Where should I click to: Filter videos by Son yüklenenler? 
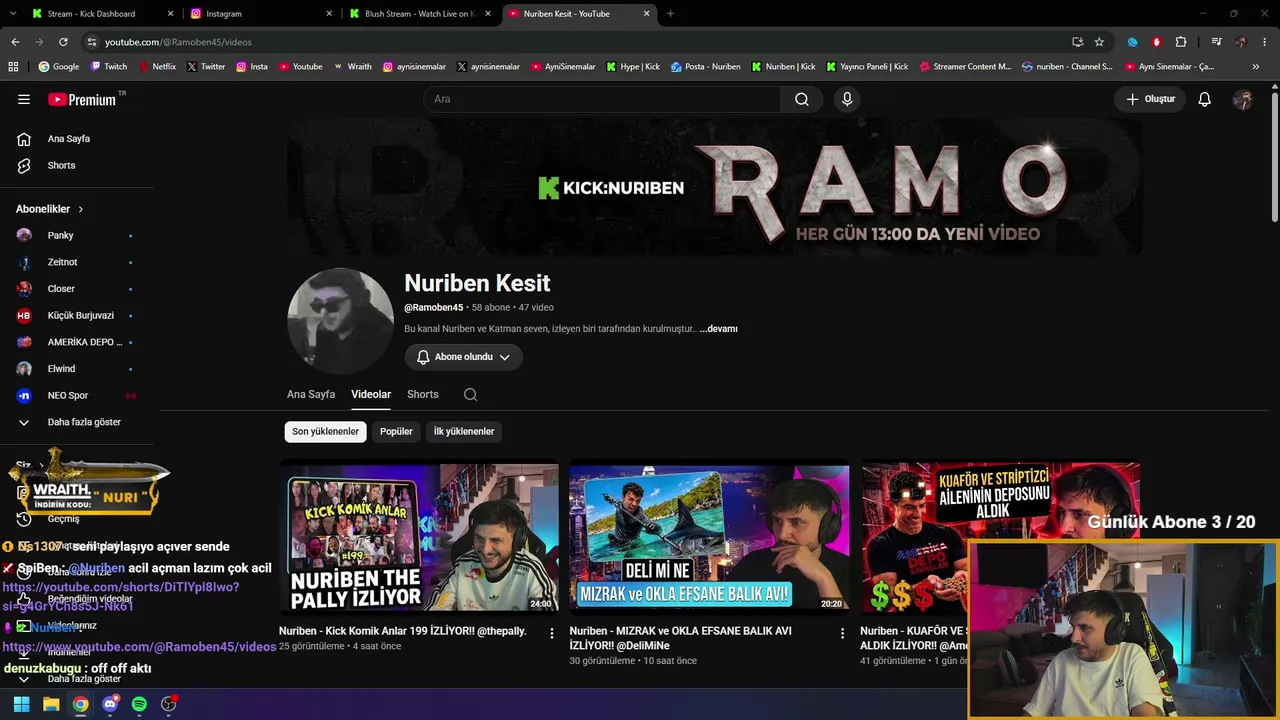pos(325,432)
